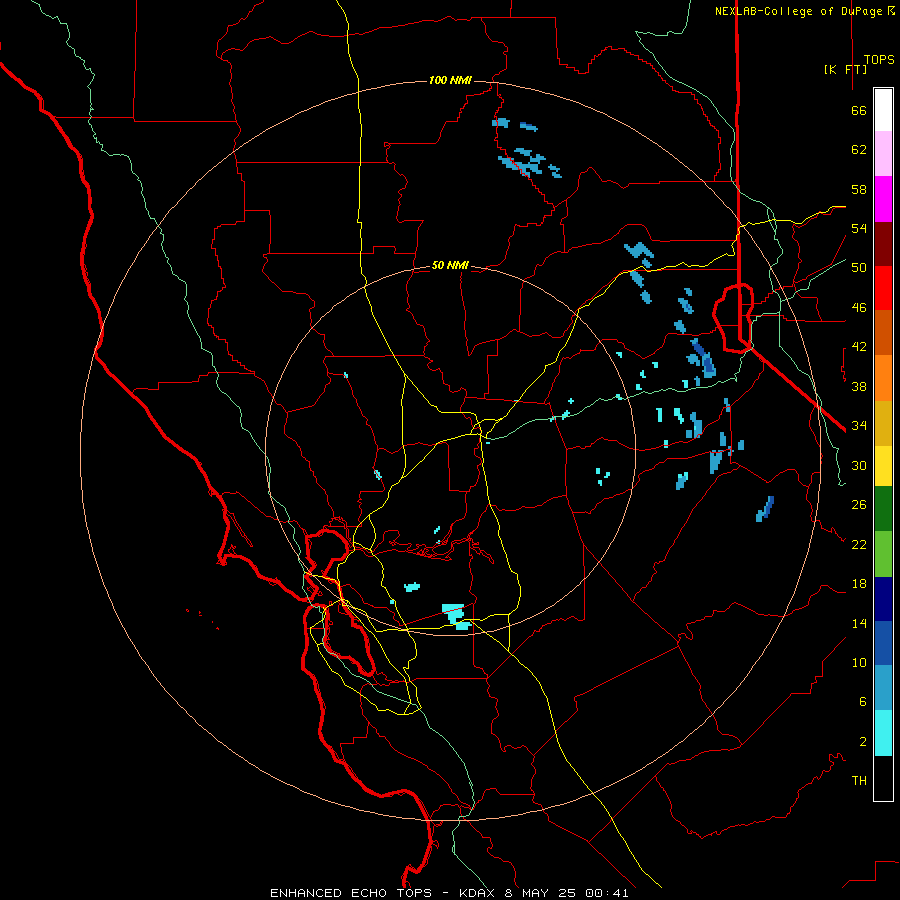This screenshot has height=900, width=900.
Task: Click the large cyan echo on 50 NMI ring
Action: tap(456, 616)
